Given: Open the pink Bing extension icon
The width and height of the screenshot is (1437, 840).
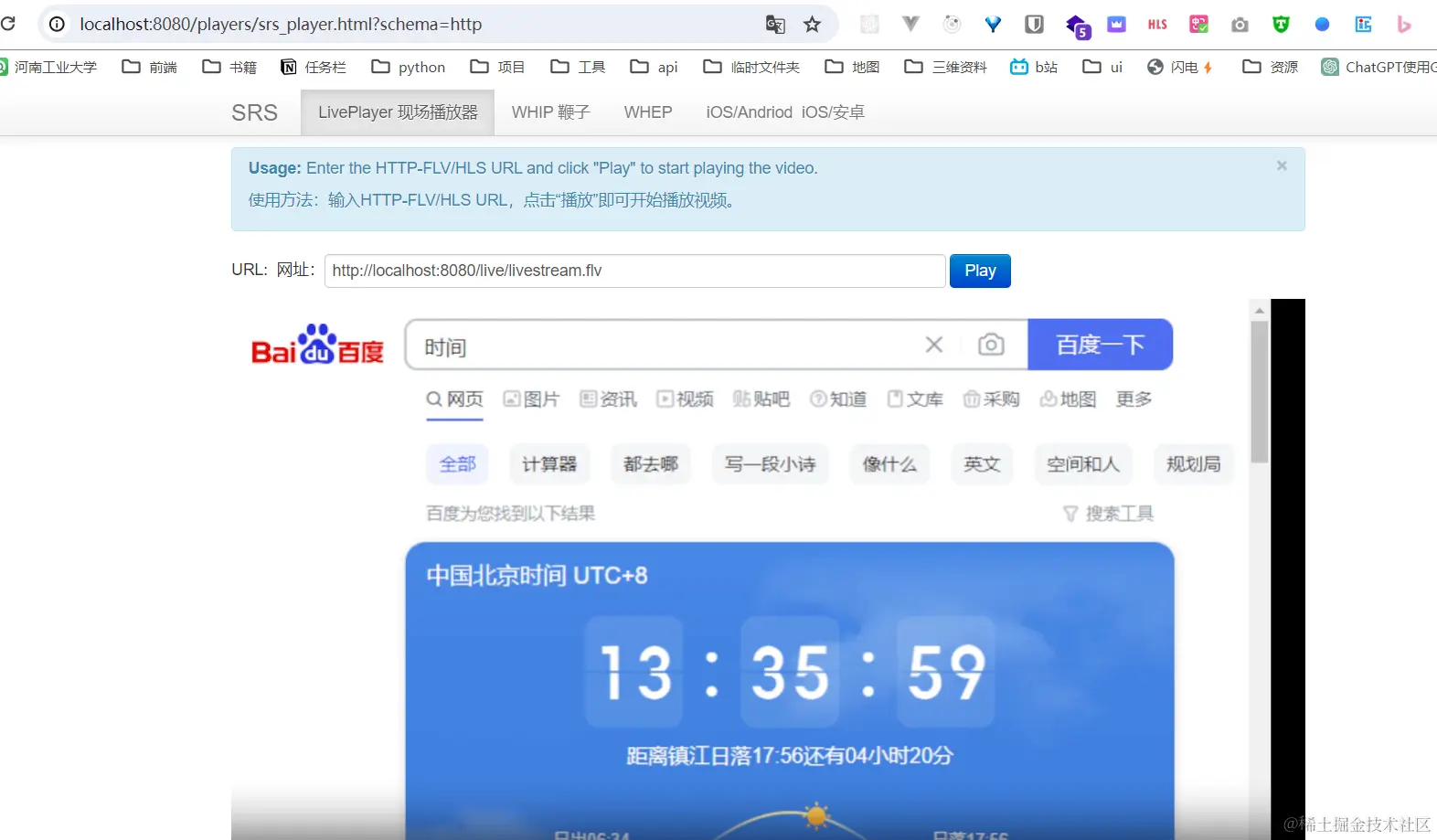Looking at the screenshot, I should (1404, 25).
